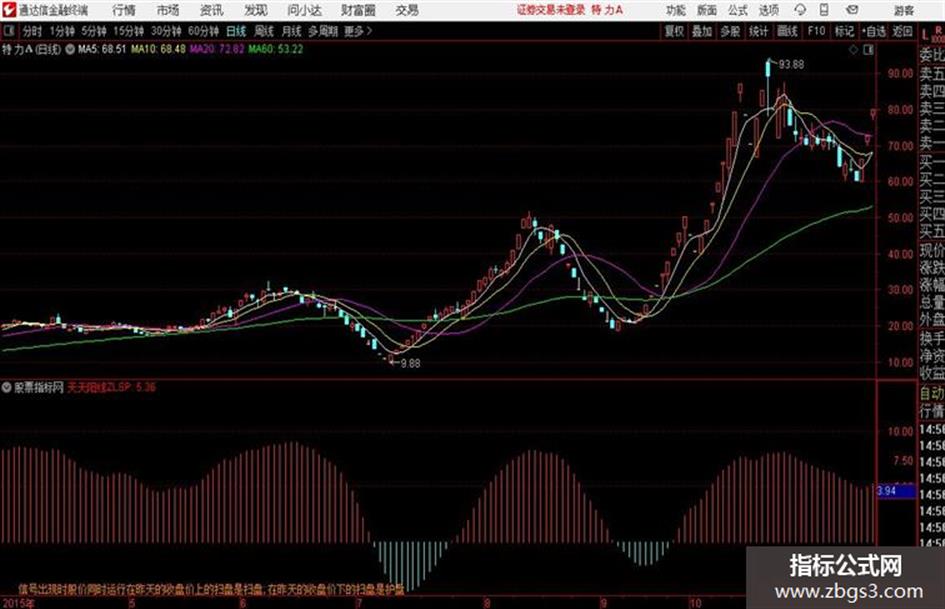The image size is (945, 609).
Task: Open the 交易 menu
Action: [407, 10]
